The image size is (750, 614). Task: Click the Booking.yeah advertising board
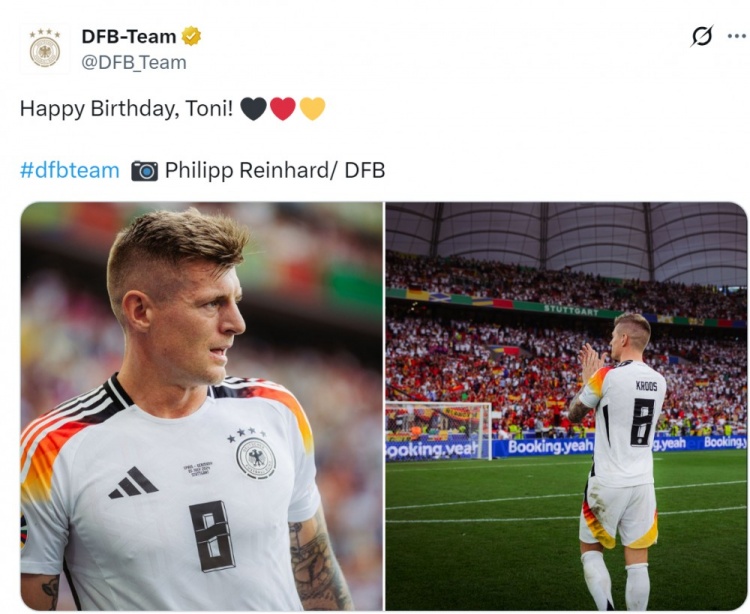549,447
